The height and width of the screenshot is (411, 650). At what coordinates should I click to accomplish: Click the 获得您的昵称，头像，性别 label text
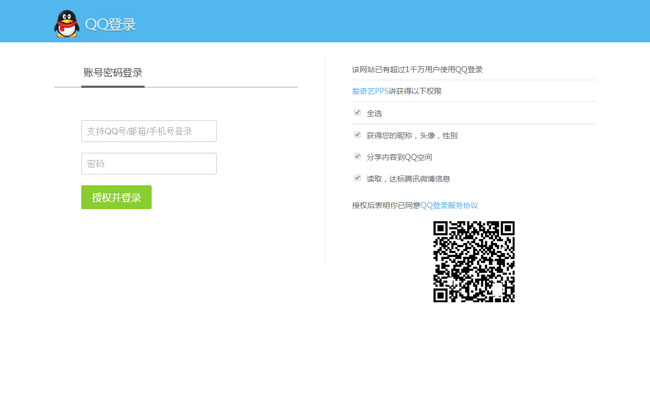[x=412, y=135]
